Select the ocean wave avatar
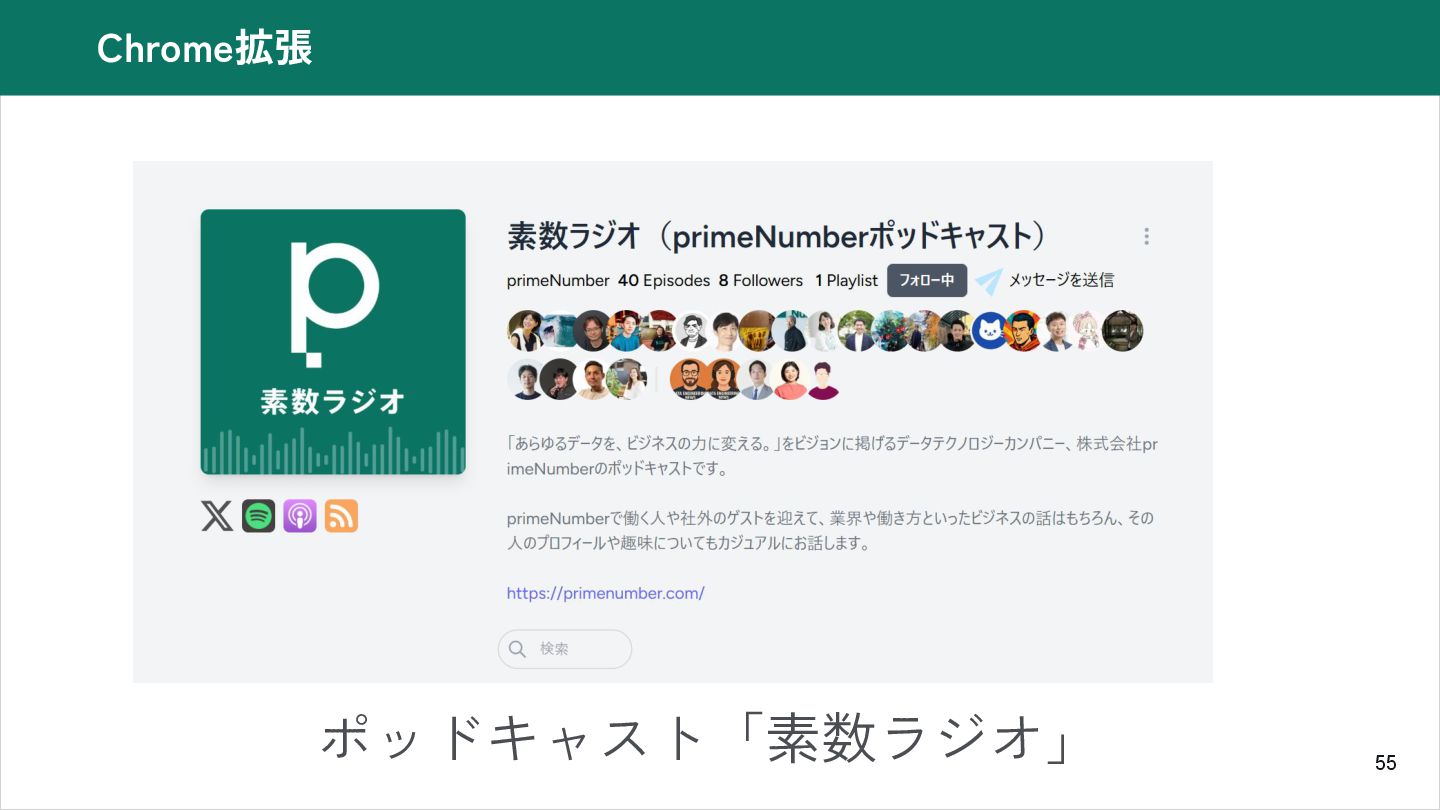 click(x=558, y=331)
